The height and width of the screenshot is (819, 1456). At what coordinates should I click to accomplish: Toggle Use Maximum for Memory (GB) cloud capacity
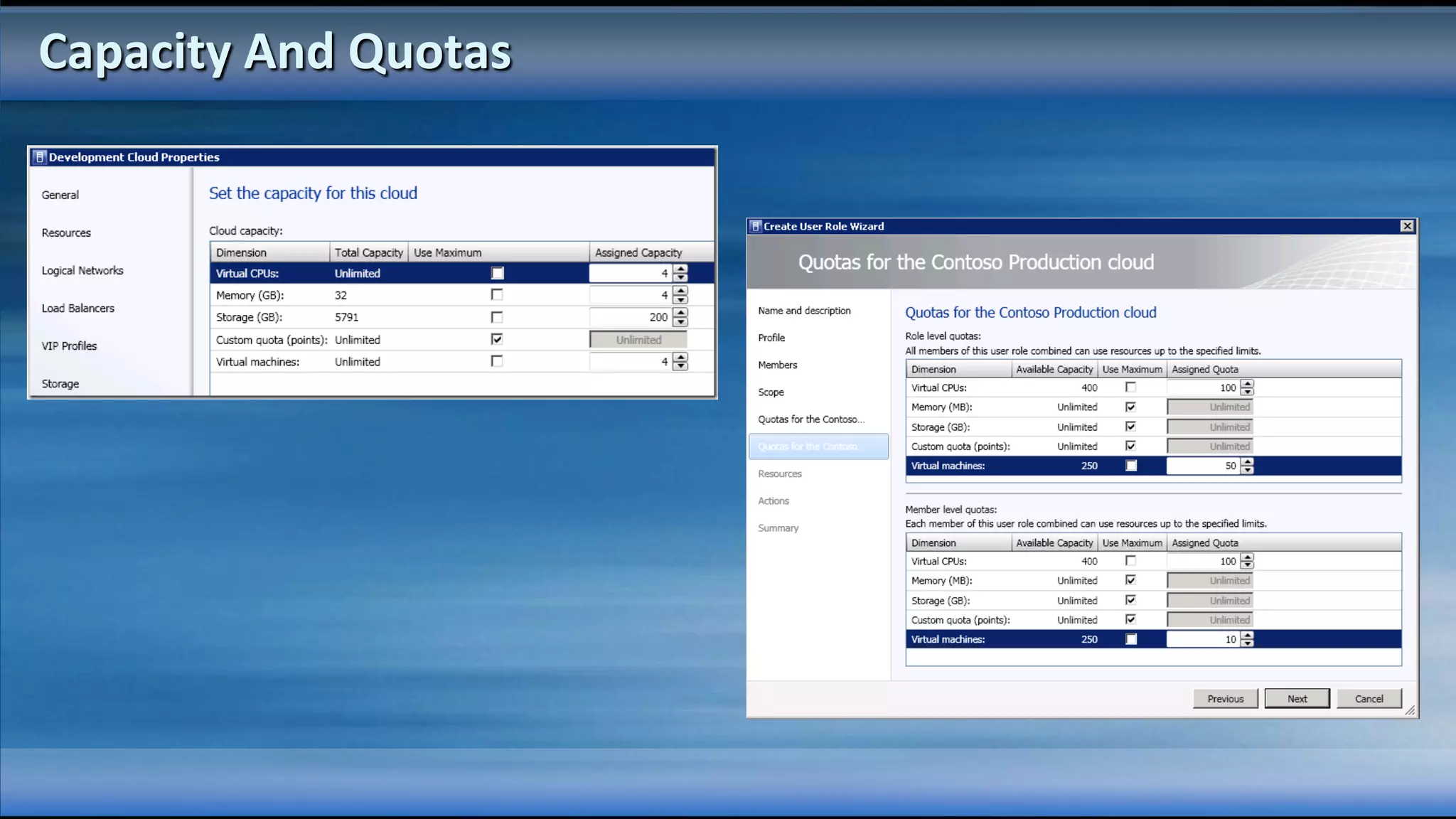click(x=497, y=294)
